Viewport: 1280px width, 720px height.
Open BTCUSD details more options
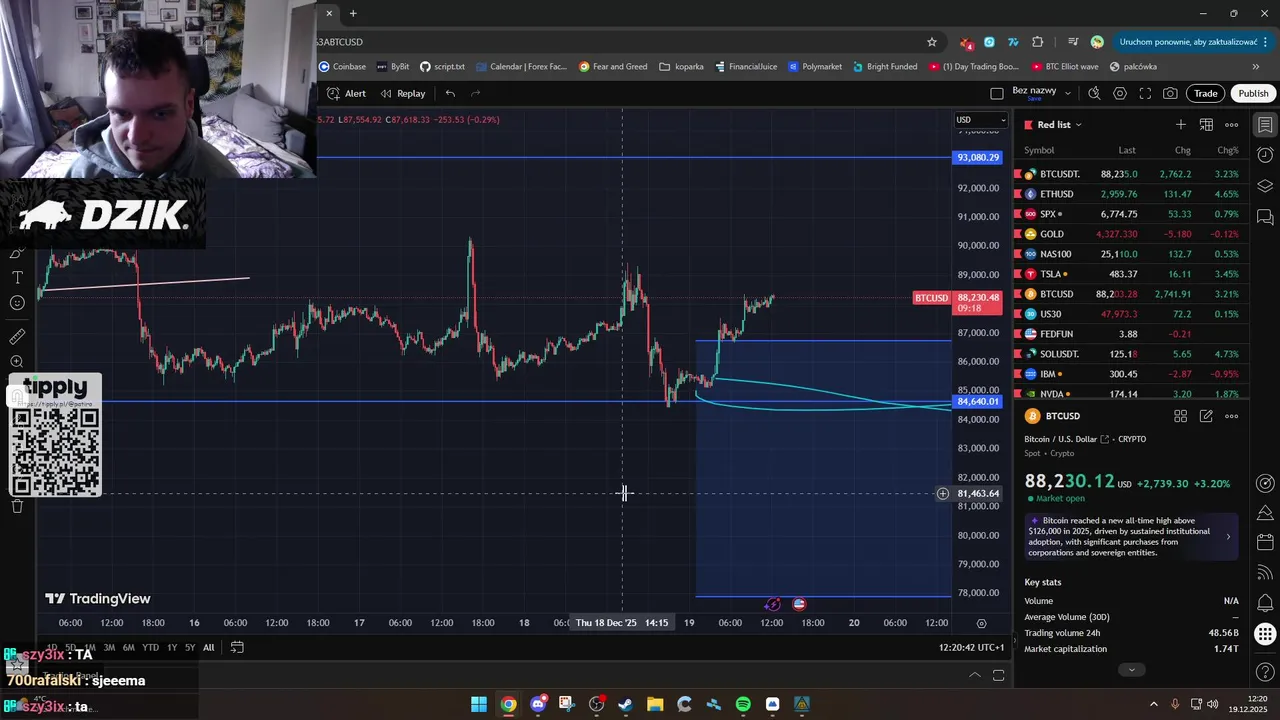(x=1232, y=416)
